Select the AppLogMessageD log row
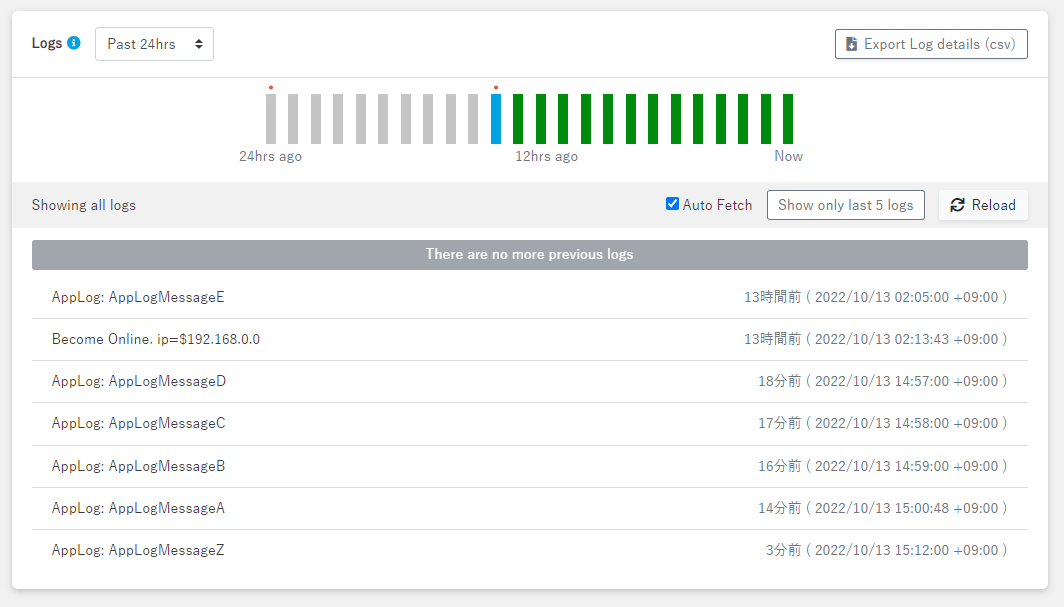1064x607 pixels. pyautogui.click(x=139, y=381)
